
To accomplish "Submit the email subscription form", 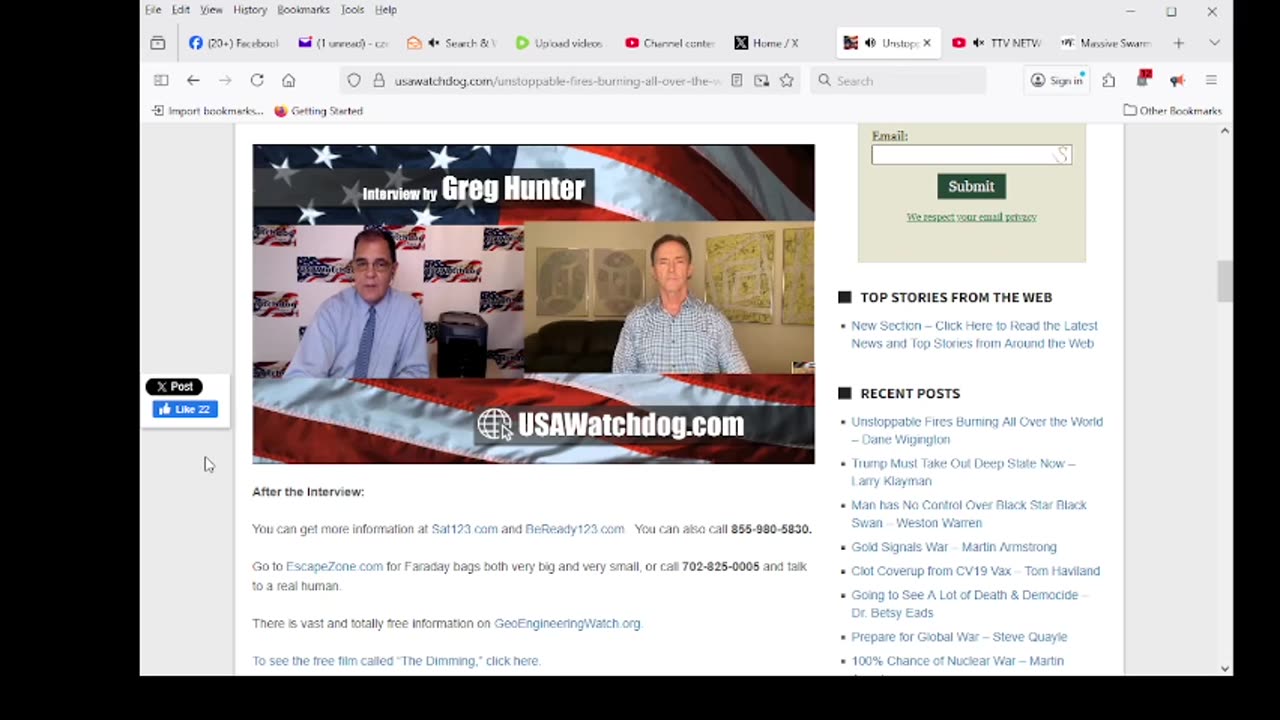I will (971, 186).
